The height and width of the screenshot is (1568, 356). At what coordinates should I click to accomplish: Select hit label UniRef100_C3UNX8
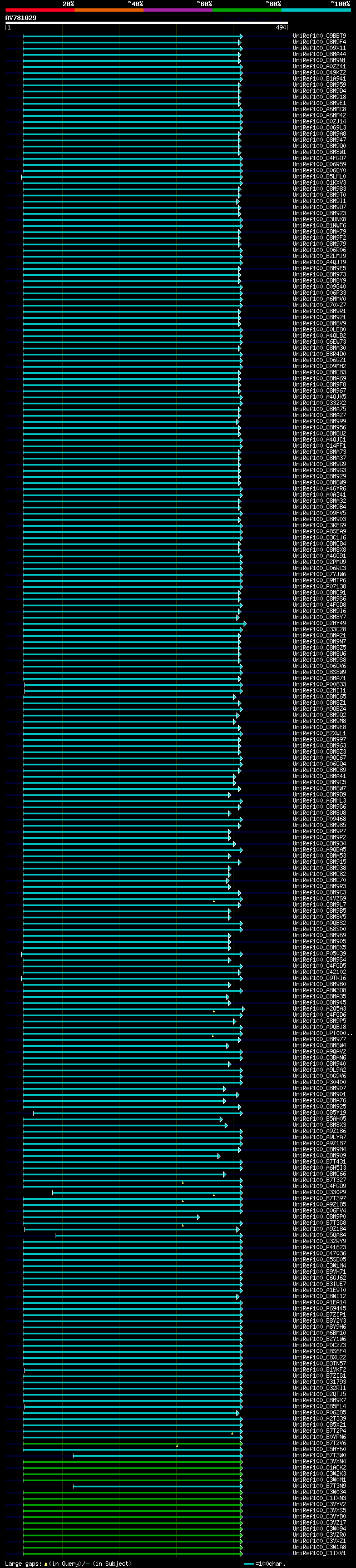pos(319,219)
